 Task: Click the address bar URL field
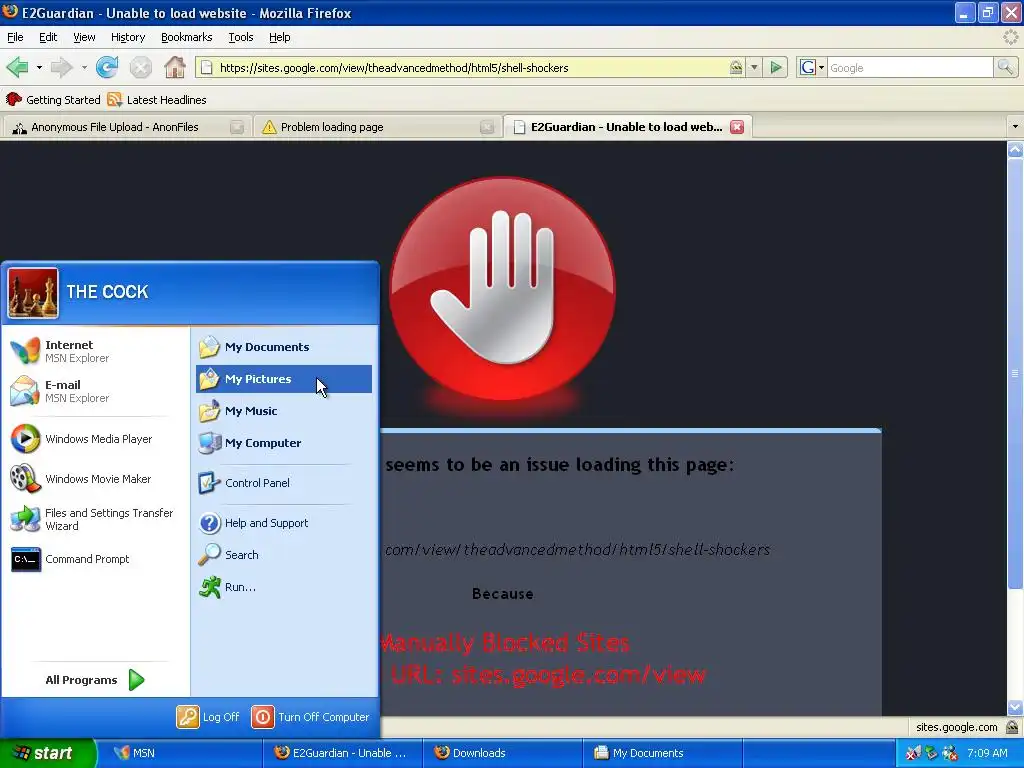point(471,67)
